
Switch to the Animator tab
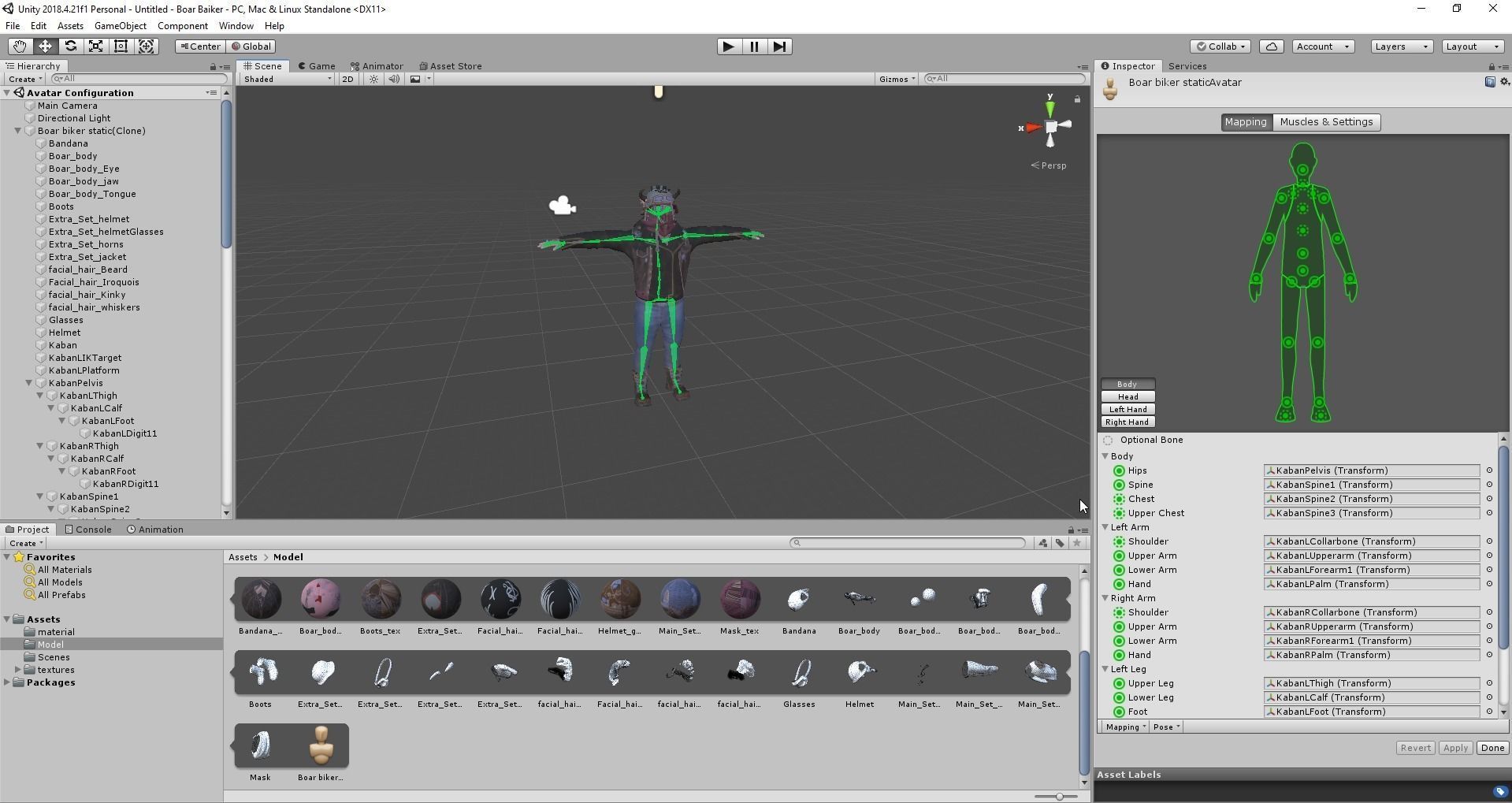click(x=377, y=66)
